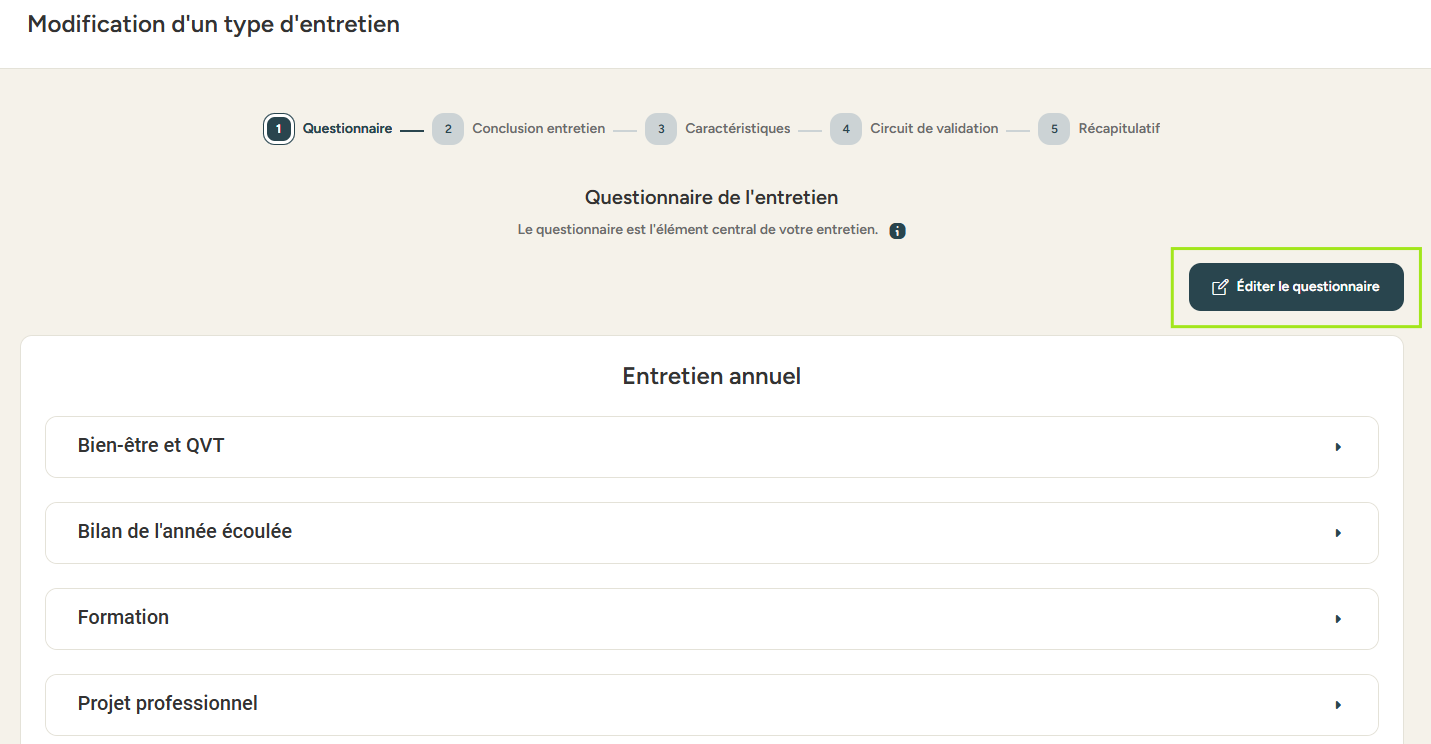Go to Récapitulatif step
The width and height of the screenshot is (1431, 744).
point(1119,129)
